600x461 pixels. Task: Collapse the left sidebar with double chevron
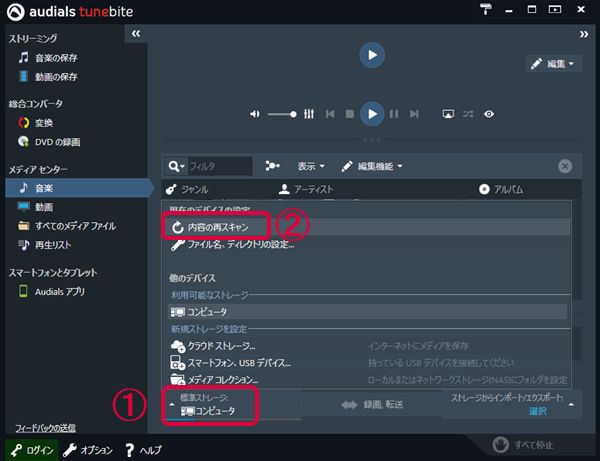click(x=136, y=34)
